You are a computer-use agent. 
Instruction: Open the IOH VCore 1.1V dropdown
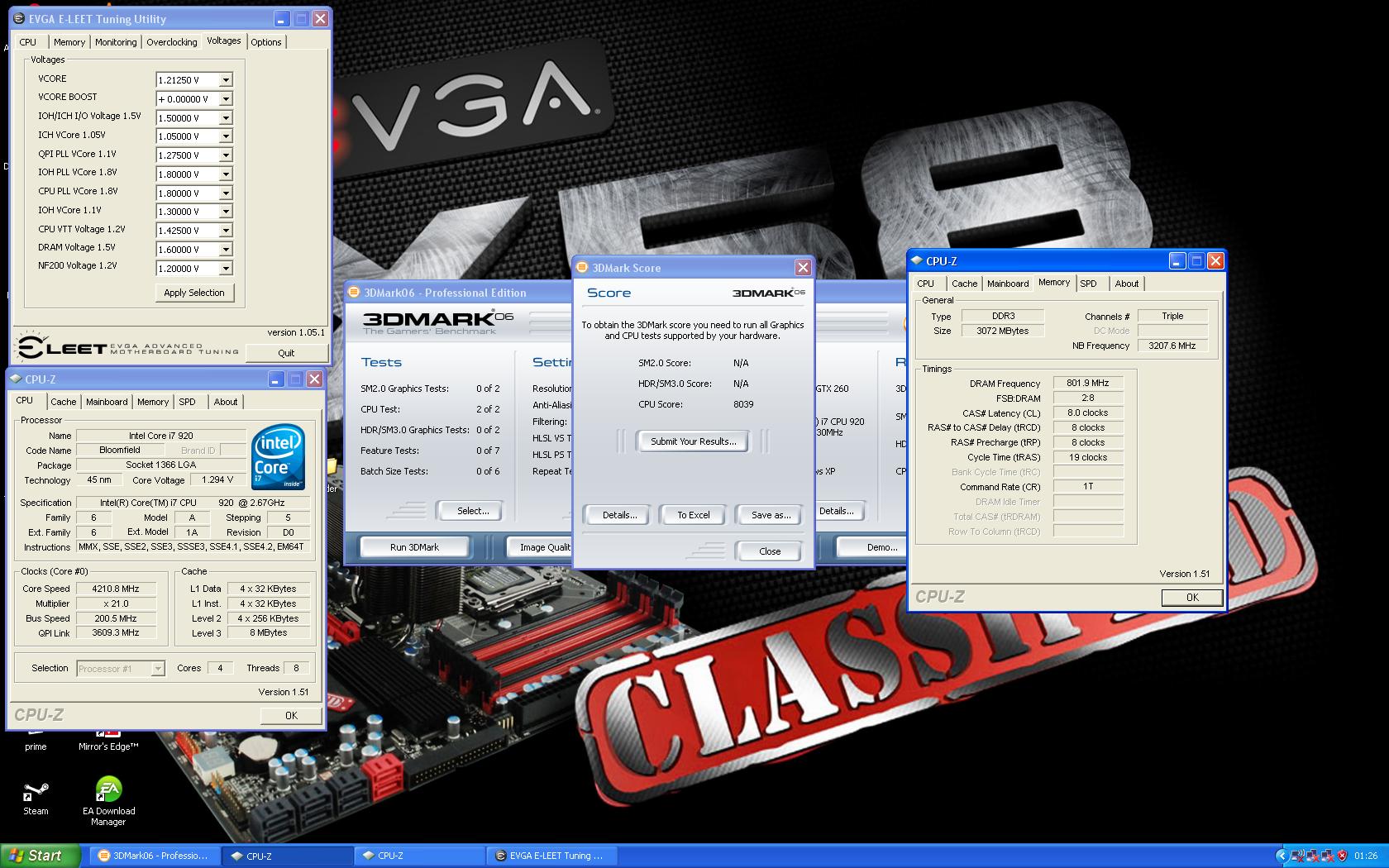[x=226, y=212]
